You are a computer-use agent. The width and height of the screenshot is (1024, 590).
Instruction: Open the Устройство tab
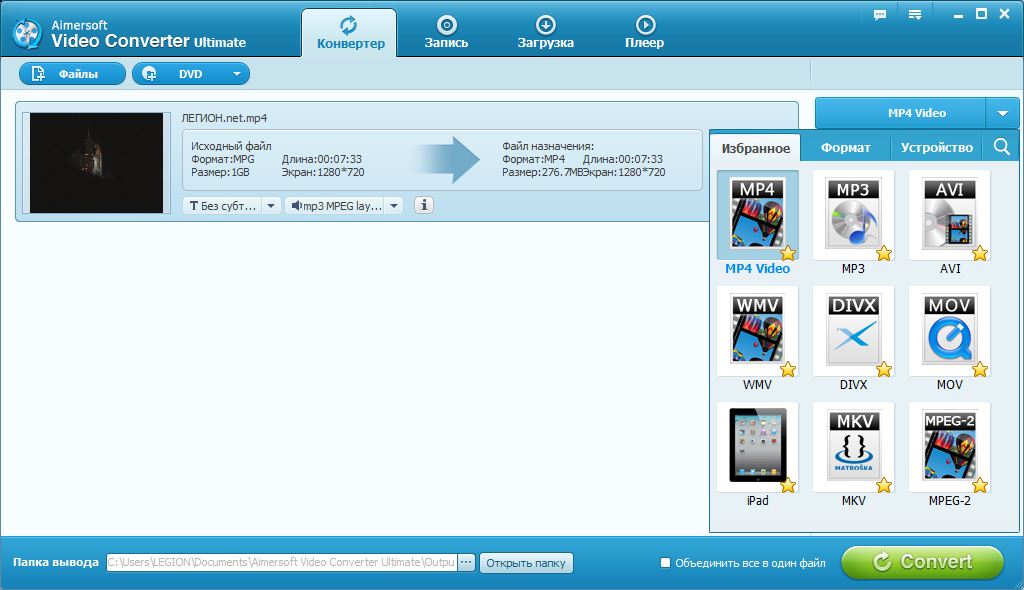coord(936,148)
